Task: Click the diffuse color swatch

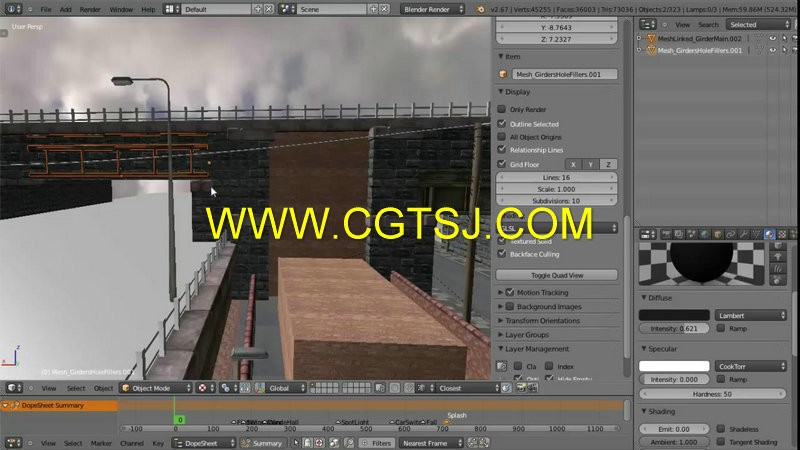Action: [x=674, y=315]
